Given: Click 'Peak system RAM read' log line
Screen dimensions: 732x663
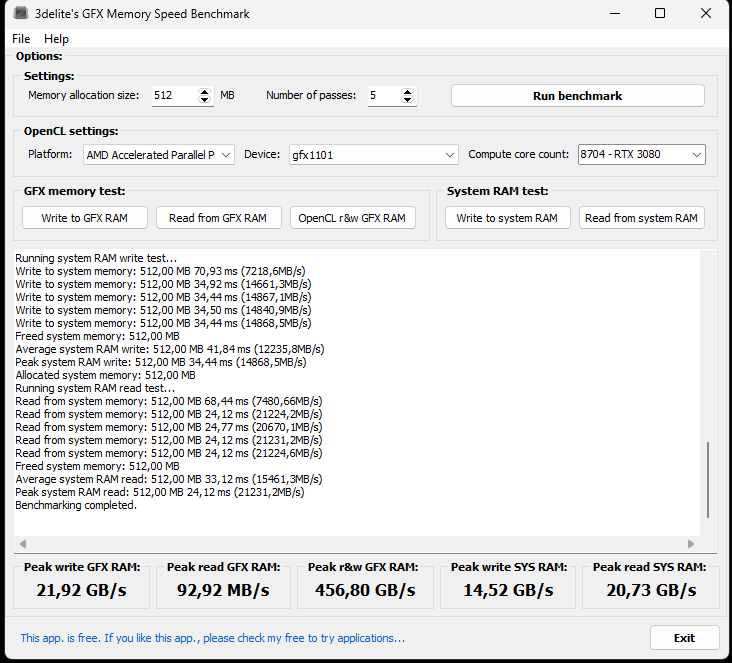Looking at the screenshot, I should click(160, 492).
